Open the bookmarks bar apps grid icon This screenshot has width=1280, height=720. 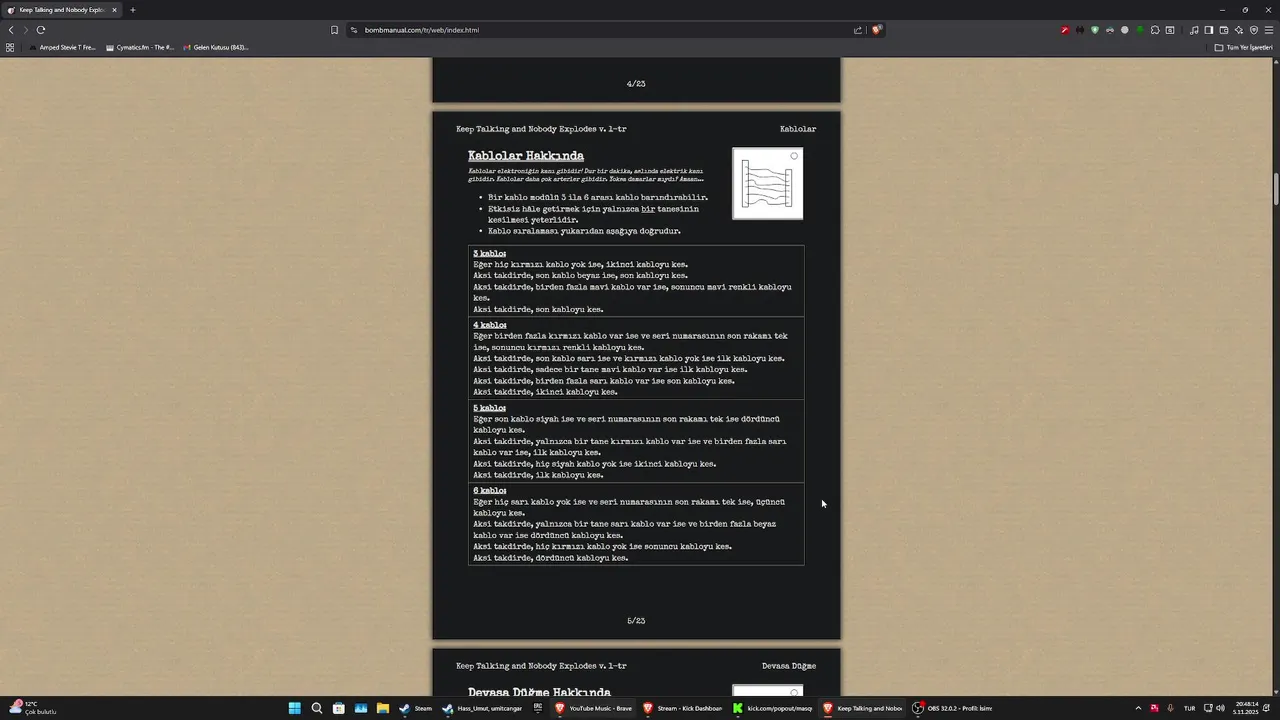(x=10, y=47)
